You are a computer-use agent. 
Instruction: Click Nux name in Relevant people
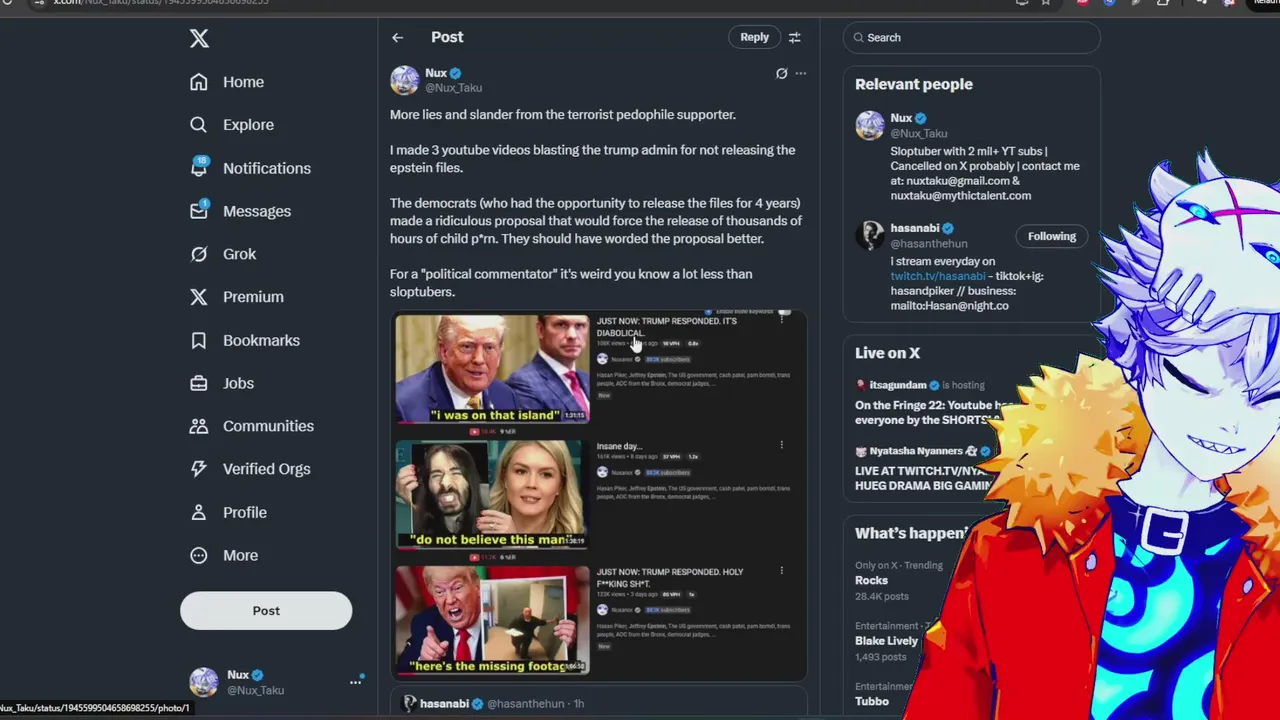(x=901, y=118)
